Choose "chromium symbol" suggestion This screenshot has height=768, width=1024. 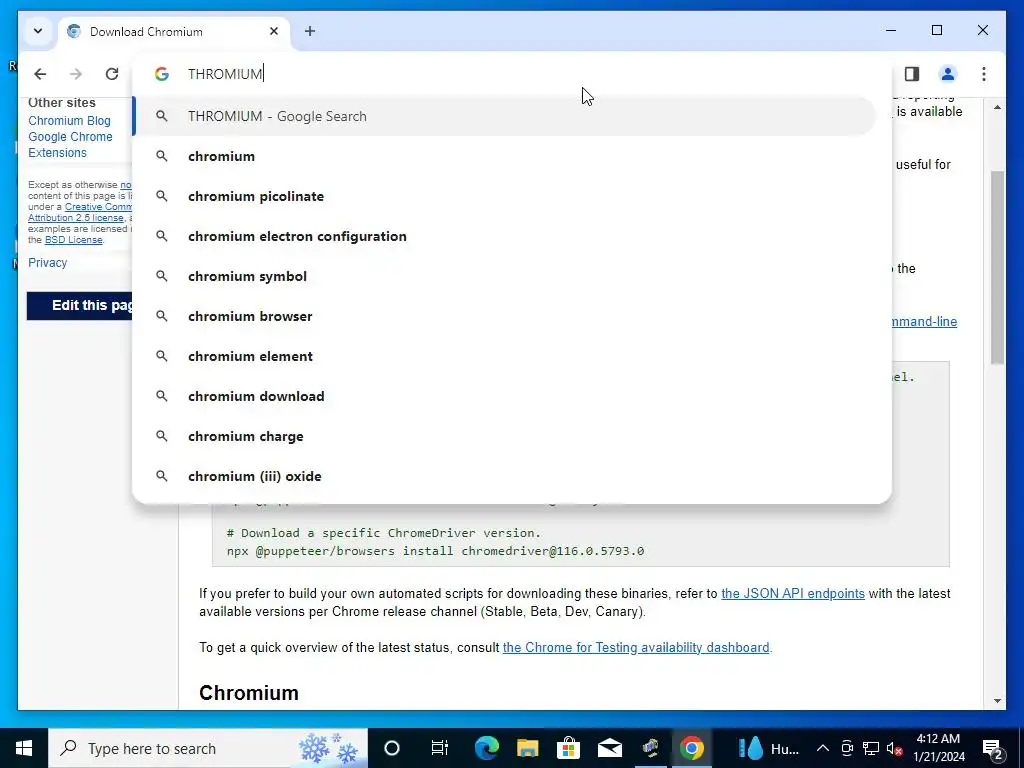(504, 276)
